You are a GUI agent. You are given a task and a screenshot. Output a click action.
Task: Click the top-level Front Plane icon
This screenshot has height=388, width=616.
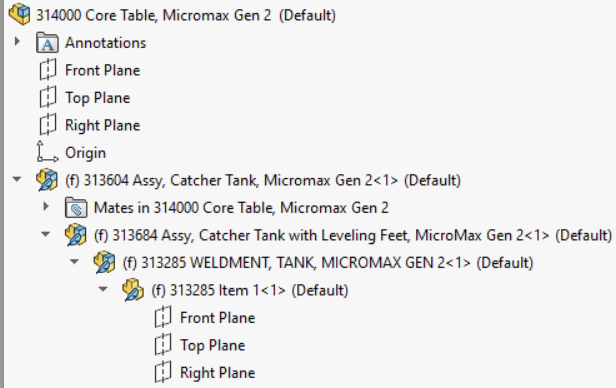48,70
